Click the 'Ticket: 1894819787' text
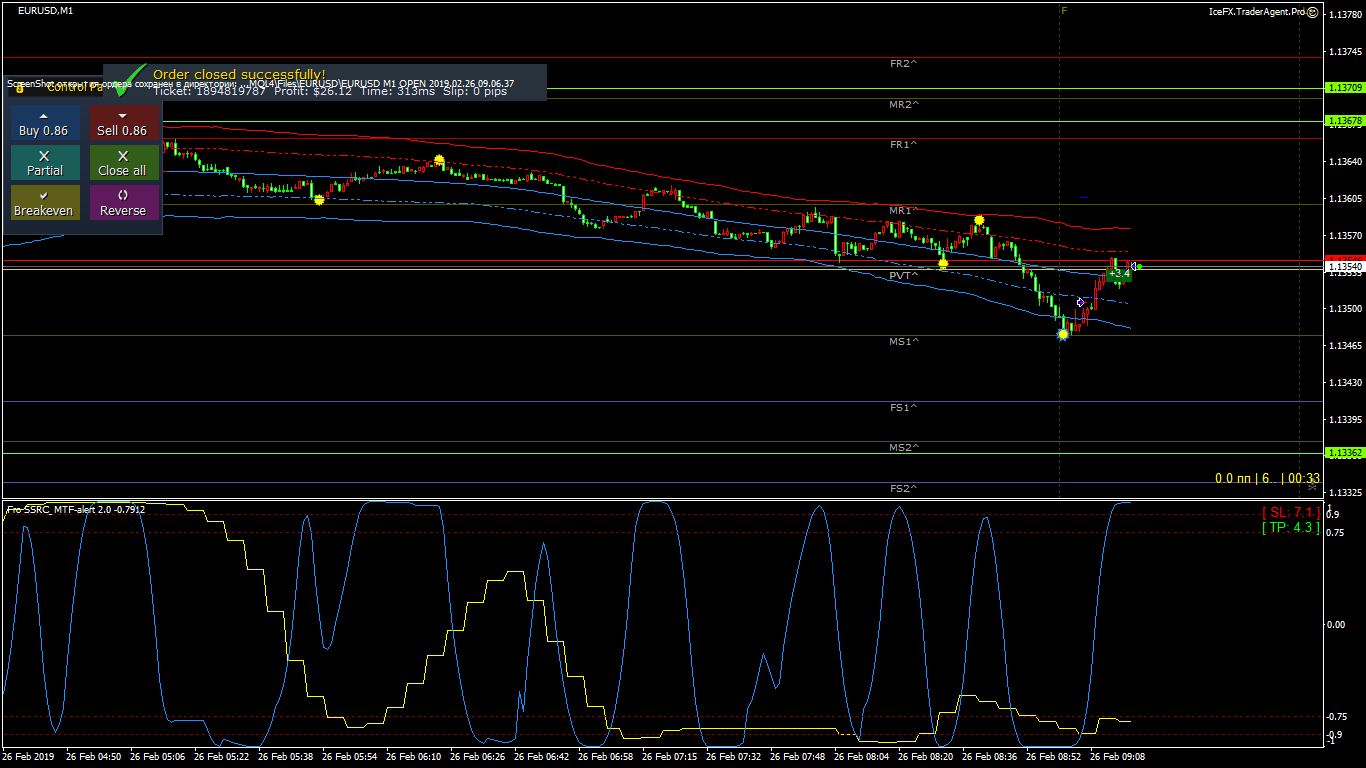 tap(210, 91)
